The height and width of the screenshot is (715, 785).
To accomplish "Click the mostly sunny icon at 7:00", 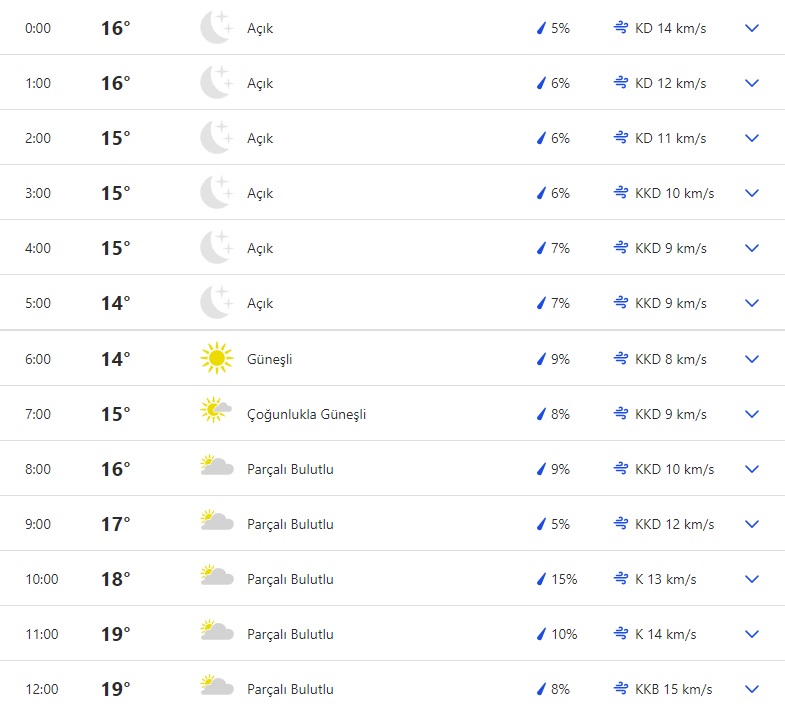I will click(216, 413).
